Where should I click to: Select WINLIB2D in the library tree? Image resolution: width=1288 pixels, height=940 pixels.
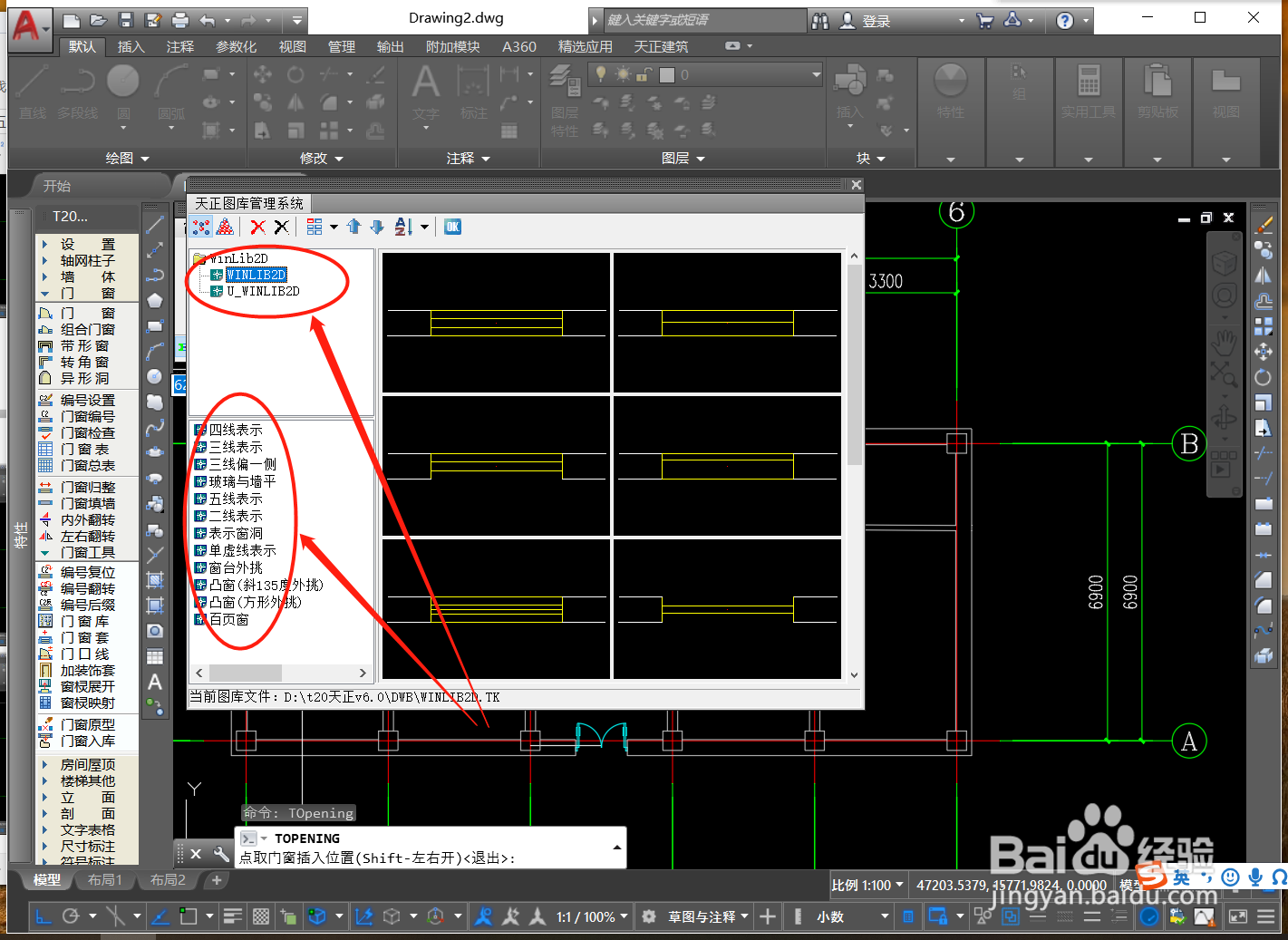click(x=256, y=275)
